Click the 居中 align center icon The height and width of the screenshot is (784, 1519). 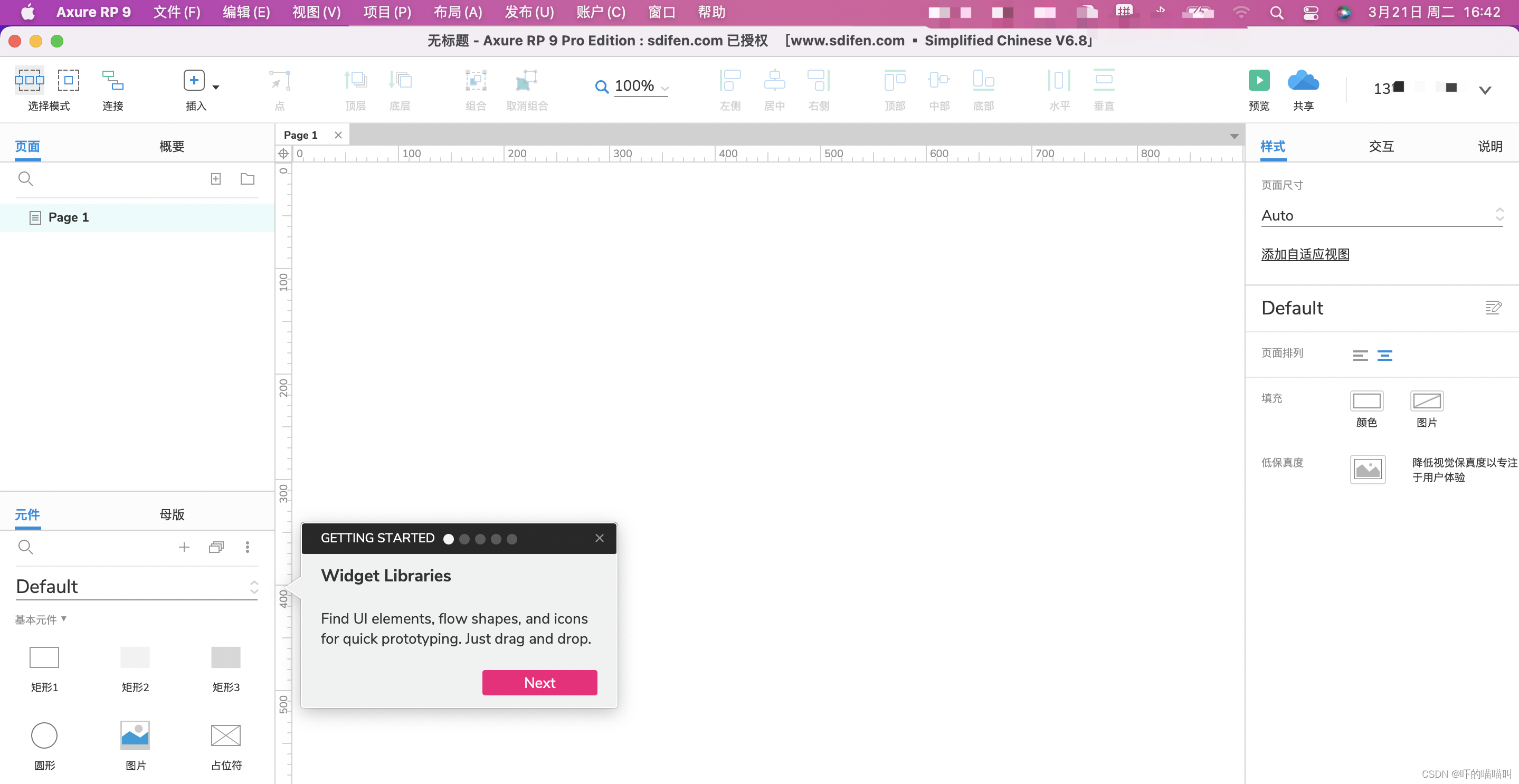774,80
